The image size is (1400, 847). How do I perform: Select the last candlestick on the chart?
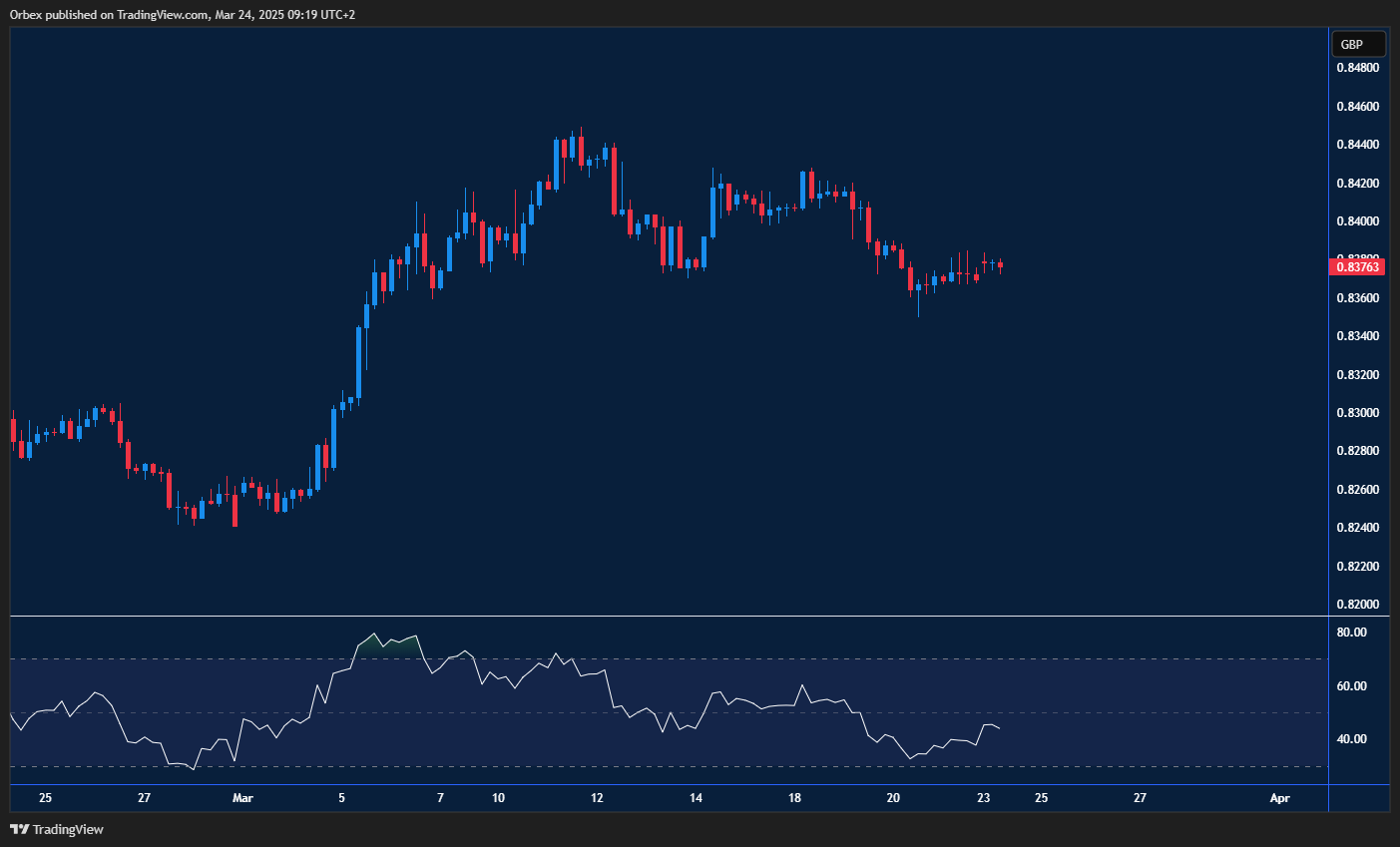(999, 265)
